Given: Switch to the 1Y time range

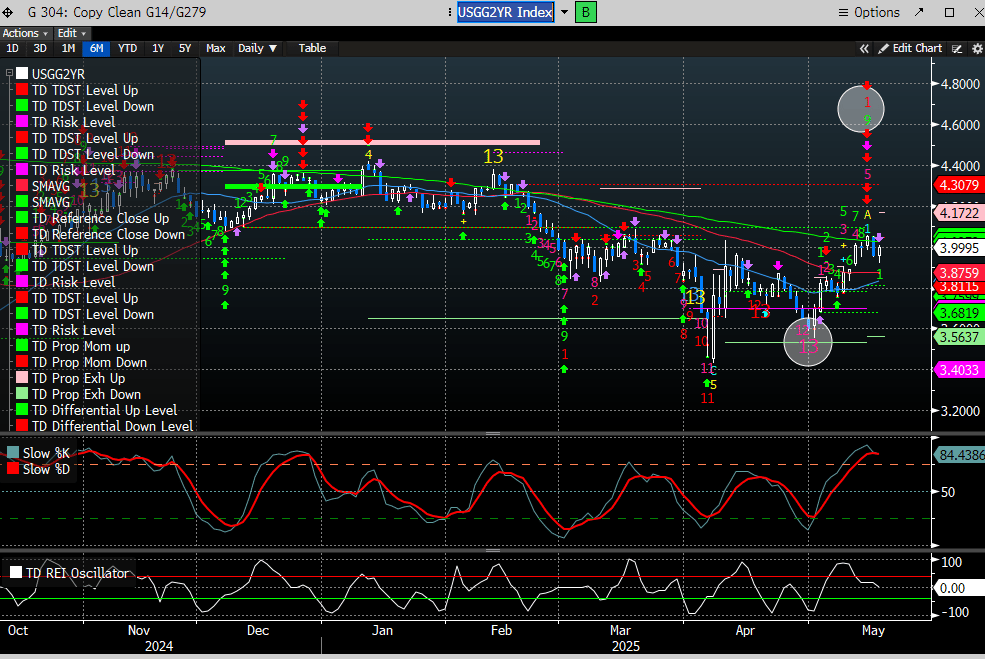Looking at the screenshot, I should click(x=158, y=48).
